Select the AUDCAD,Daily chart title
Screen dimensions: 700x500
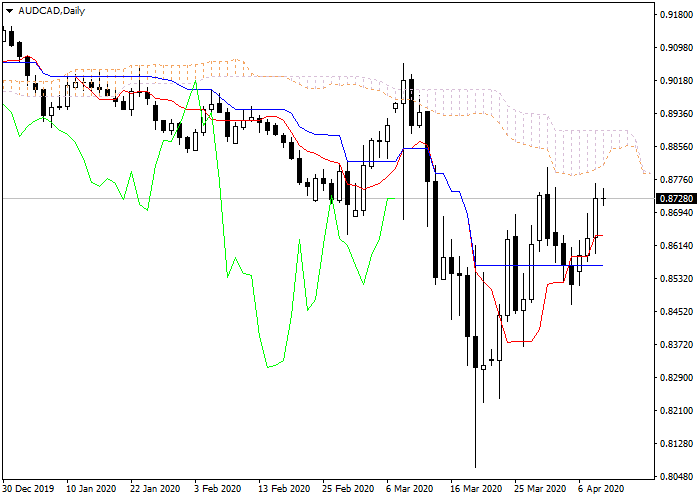(51, 11)
